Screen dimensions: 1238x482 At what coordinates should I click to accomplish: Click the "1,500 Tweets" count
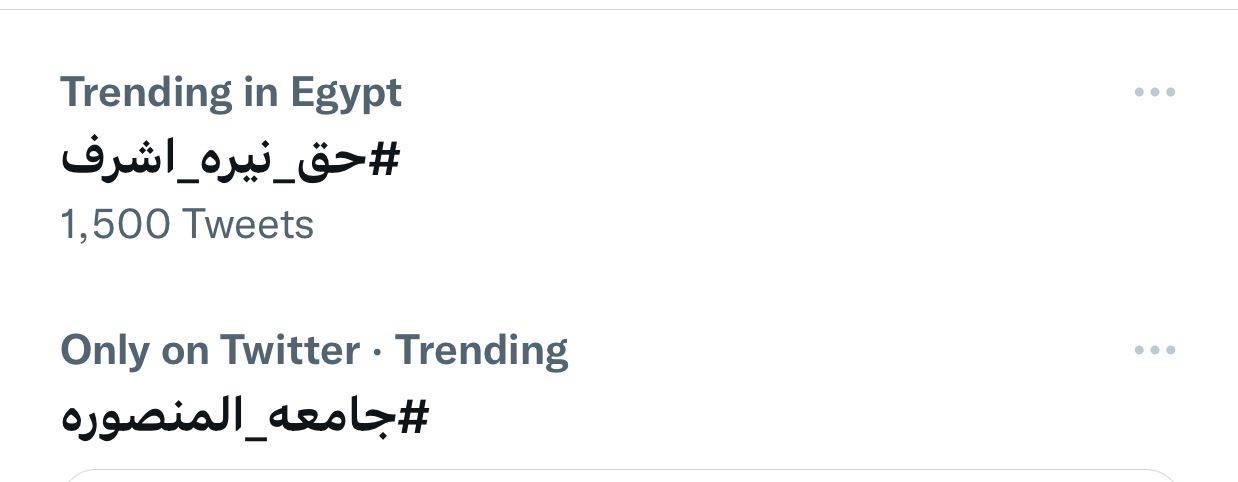[187, 224]
